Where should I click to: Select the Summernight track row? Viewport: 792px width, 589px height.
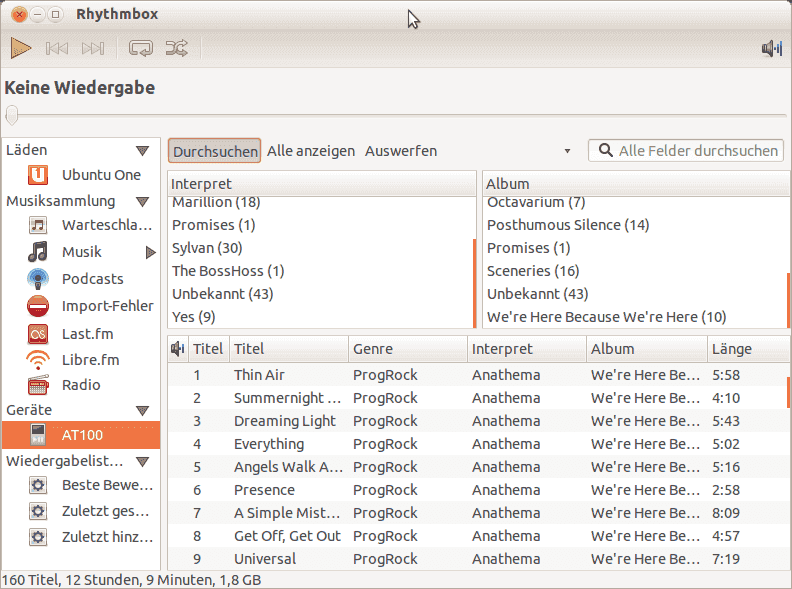[477, 399]
